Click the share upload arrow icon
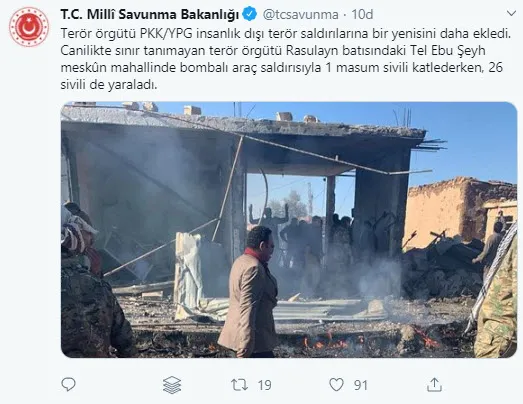This screenshot has height=404, width=523. tap(434, 385)
